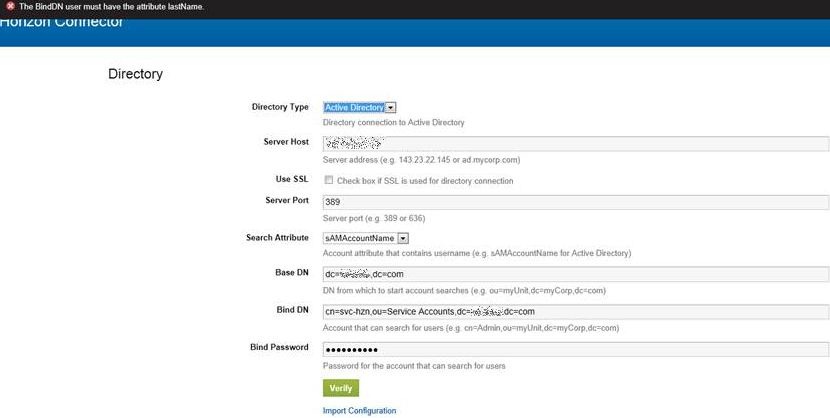Click the 'DN from which to start' hint
This screenshot has height=418, width=830.
(x=464, y=290)
